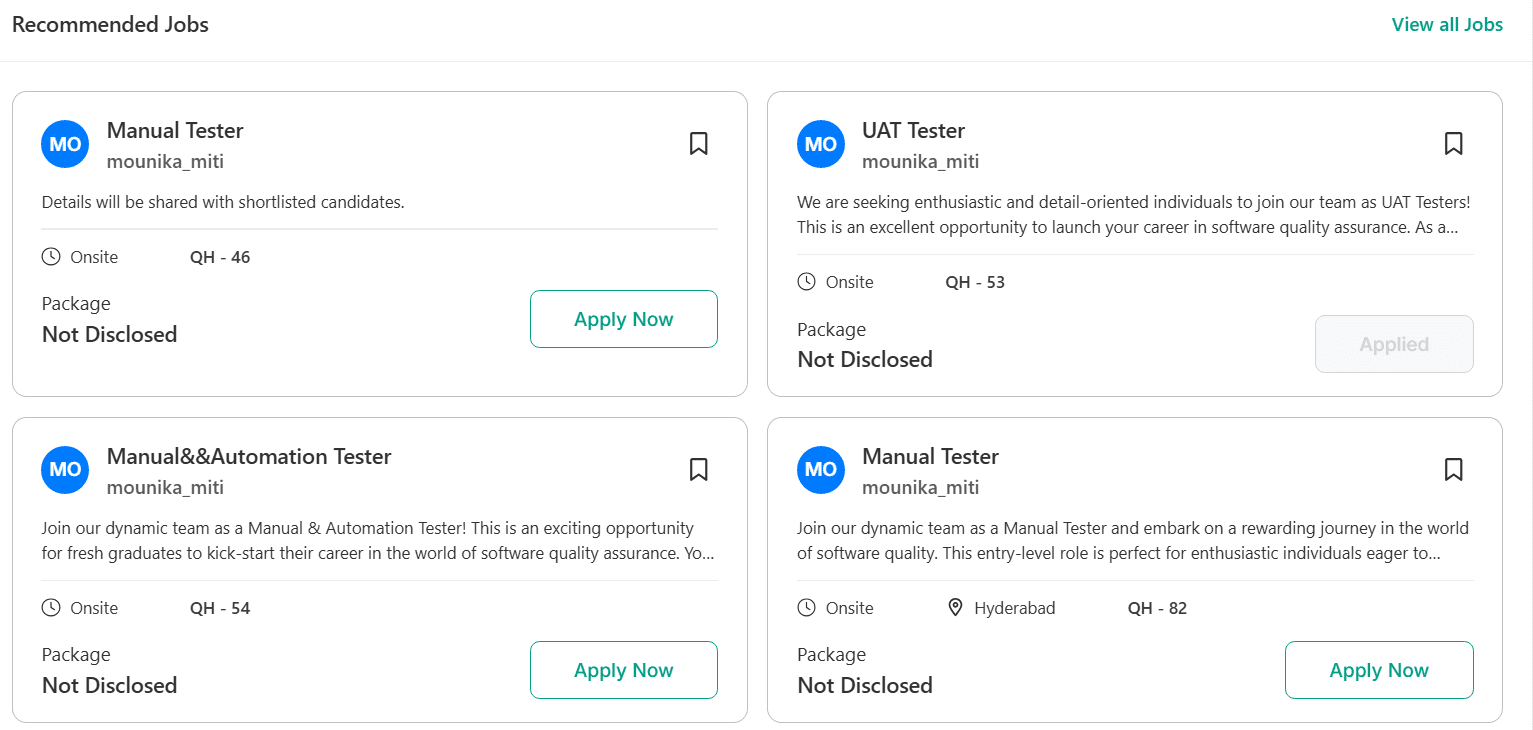
Task: Apply Now for the Hyderabad Manual Tester position
Action: [x=1379, y=670]
